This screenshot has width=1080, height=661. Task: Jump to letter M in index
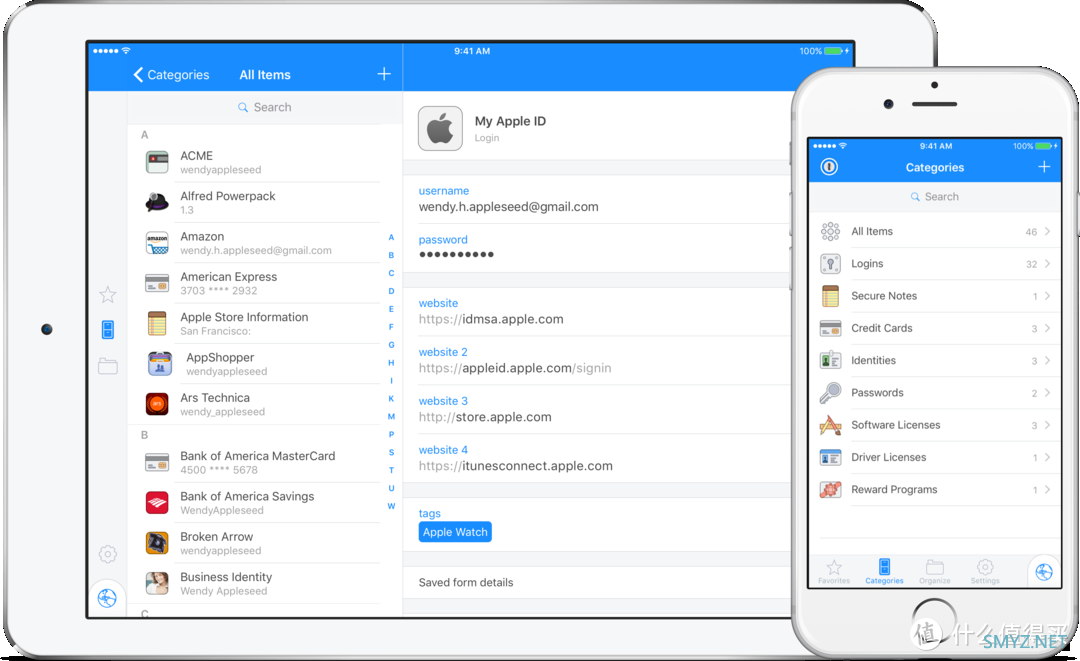point(391,417)
